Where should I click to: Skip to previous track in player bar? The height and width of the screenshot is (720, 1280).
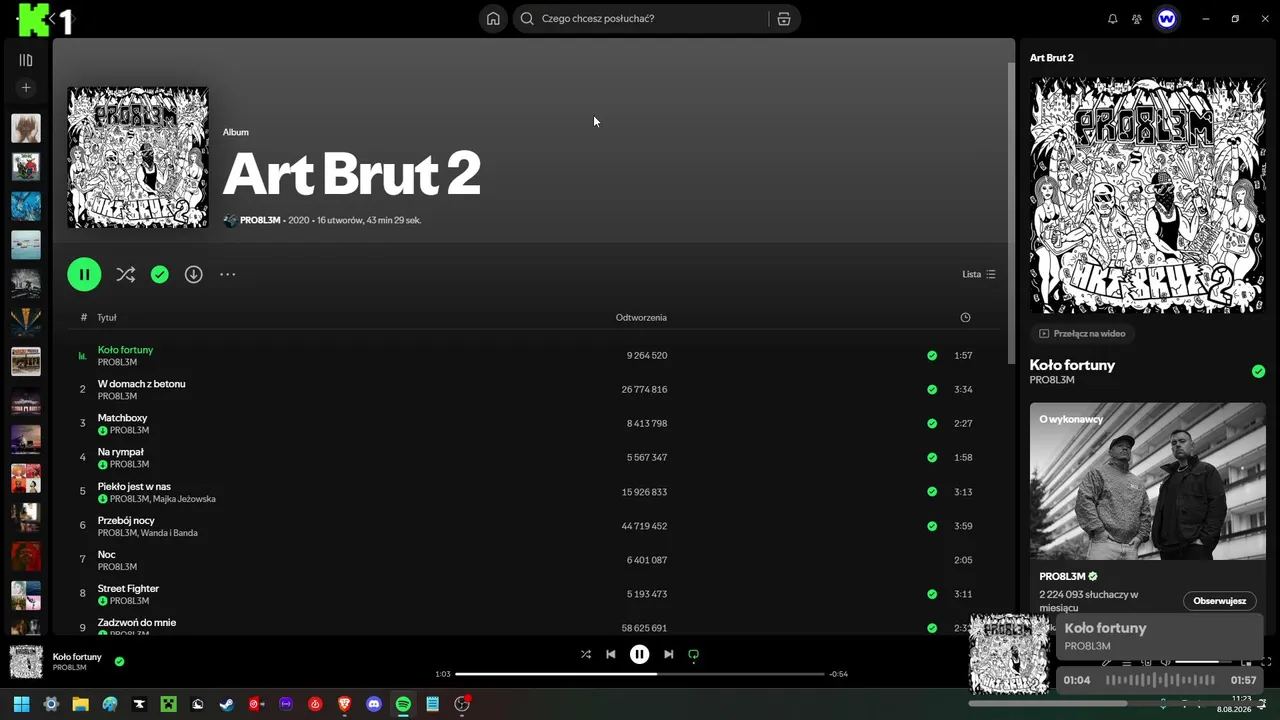point(611,654)
